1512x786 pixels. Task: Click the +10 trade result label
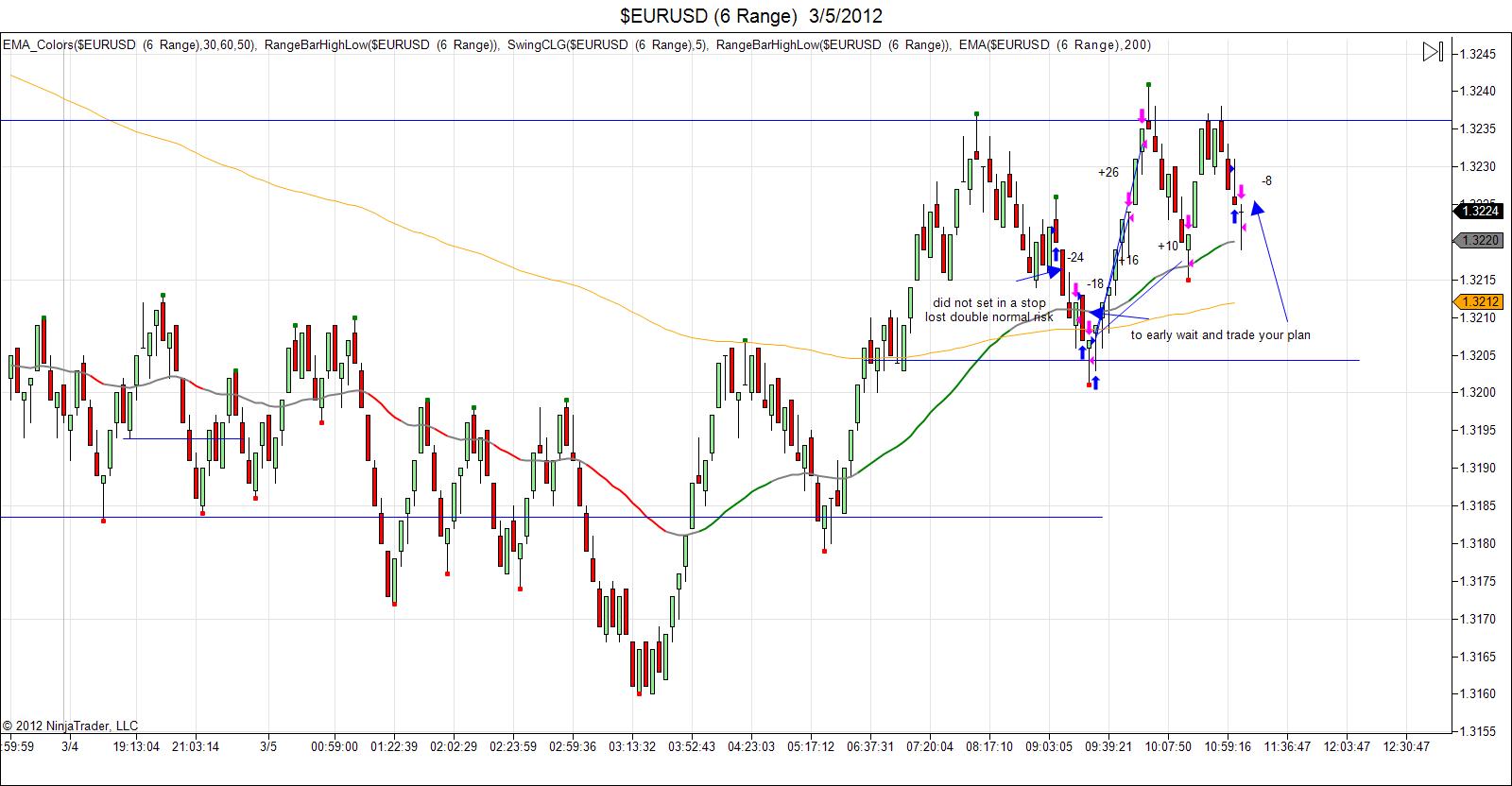click(x=1168, y=246)
